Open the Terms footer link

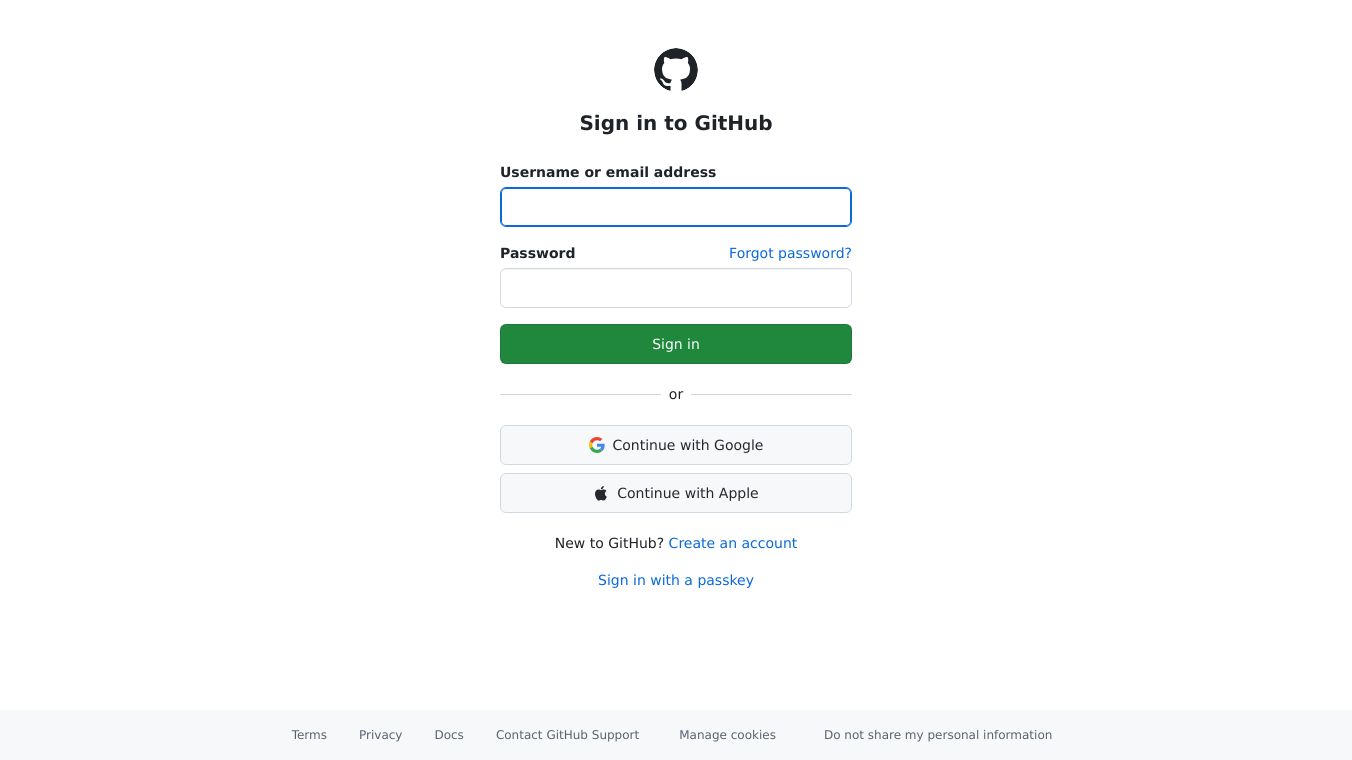tap(309, 735)
